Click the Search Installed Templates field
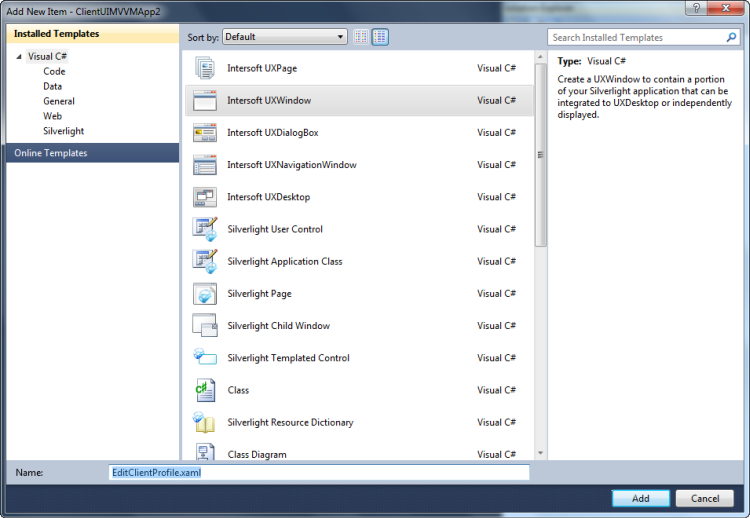This screenshot has width=750, height=518. (636, 37)
